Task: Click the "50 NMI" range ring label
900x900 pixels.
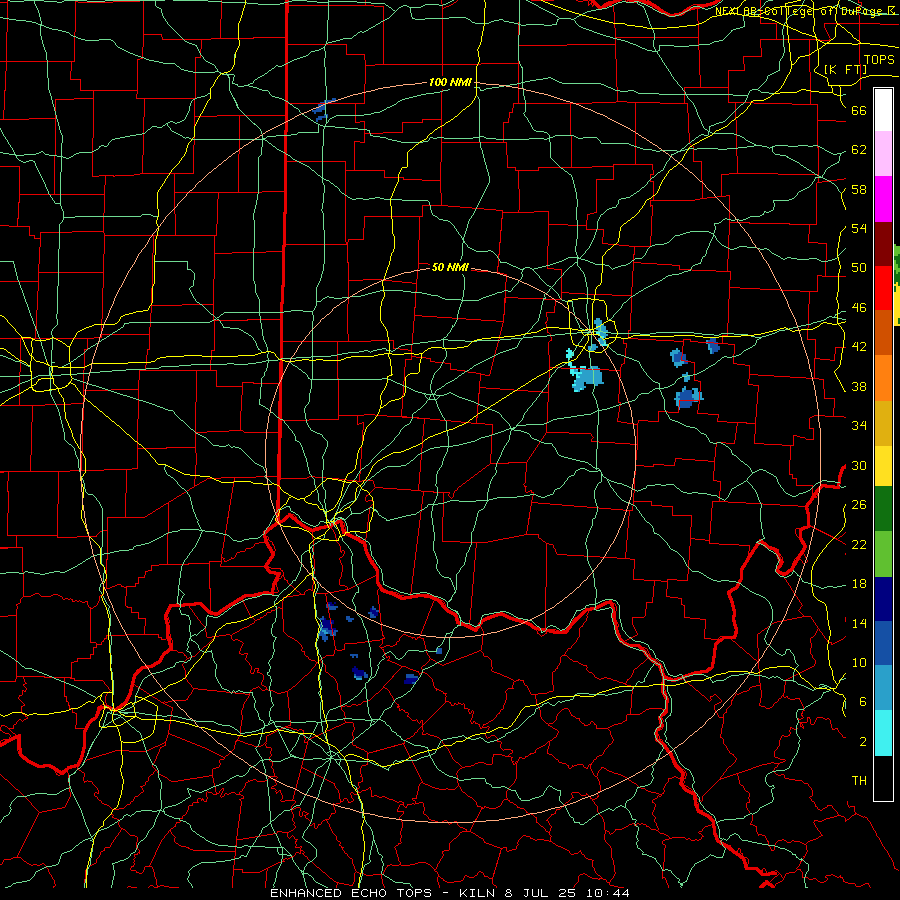Action: 450,267
